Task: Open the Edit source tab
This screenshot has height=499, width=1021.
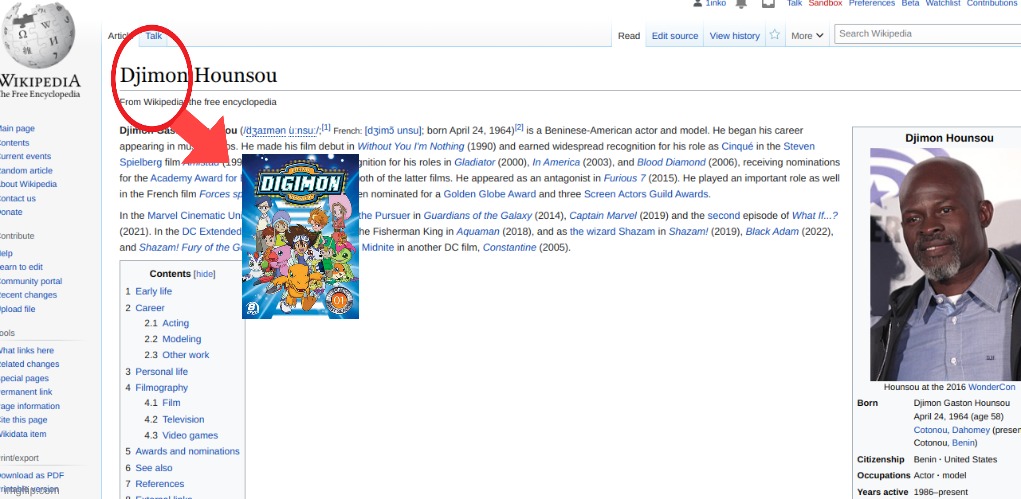Action: [675, 36]
